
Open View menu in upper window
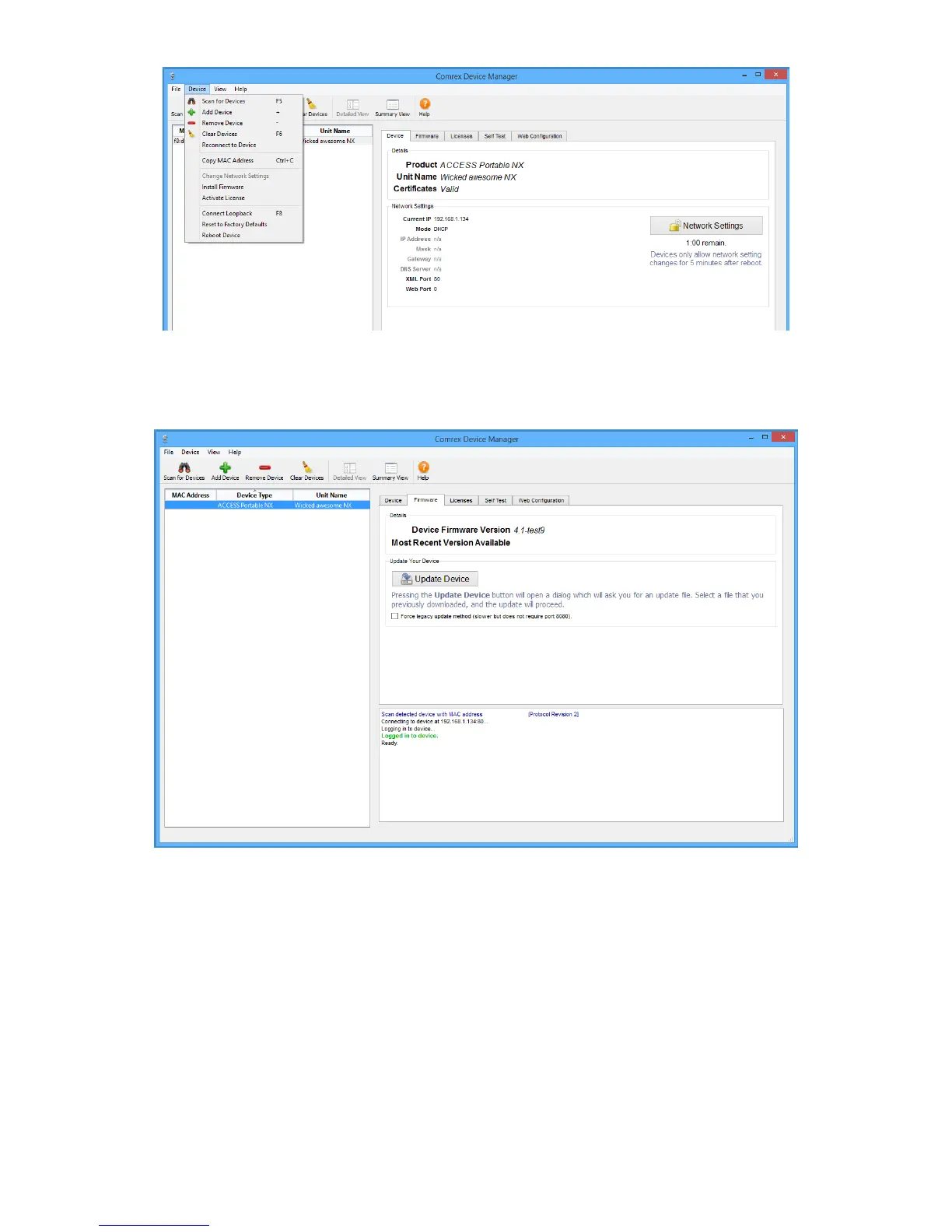[220, 89]
